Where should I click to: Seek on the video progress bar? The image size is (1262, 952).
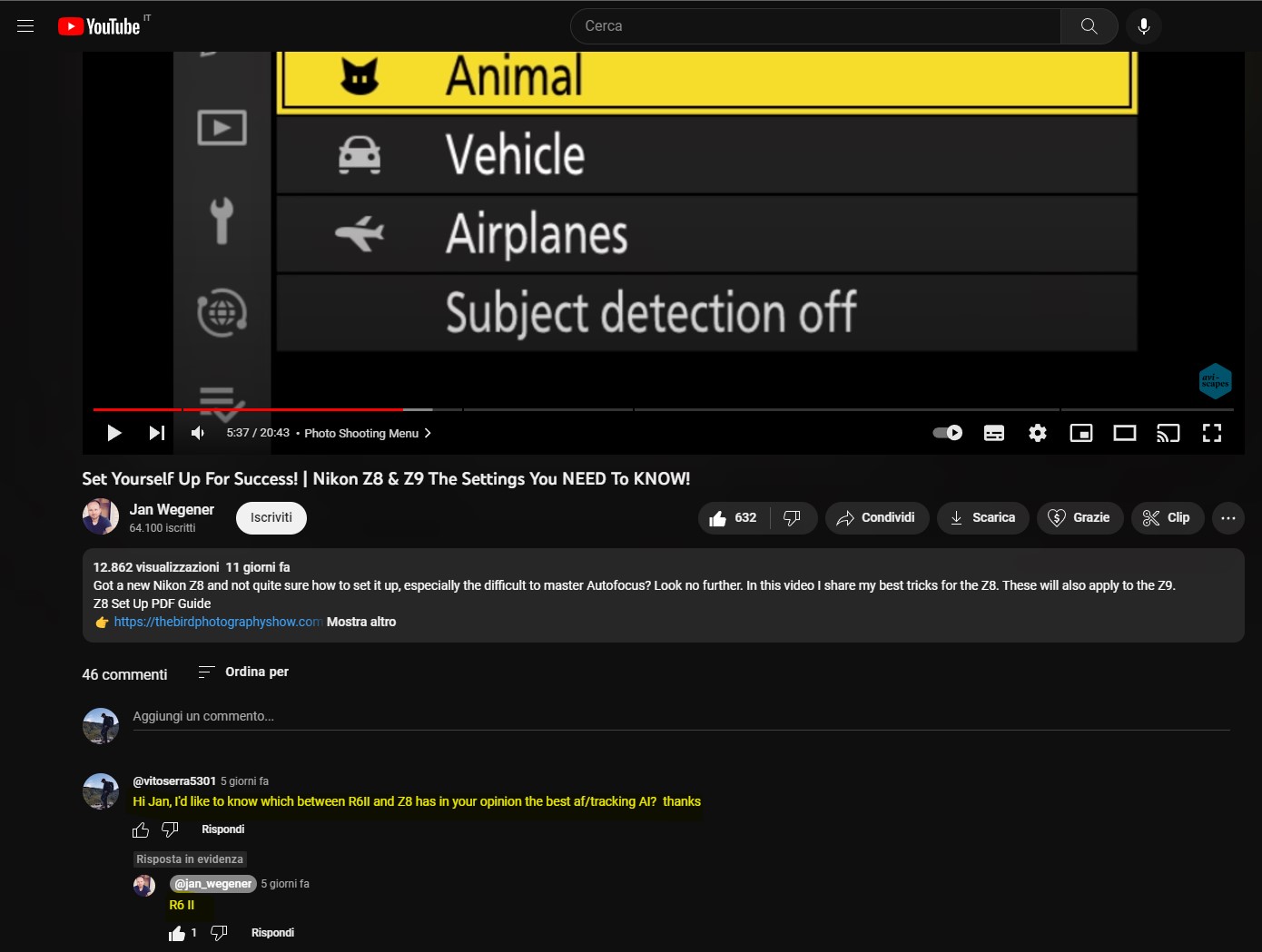pos(663,409)
